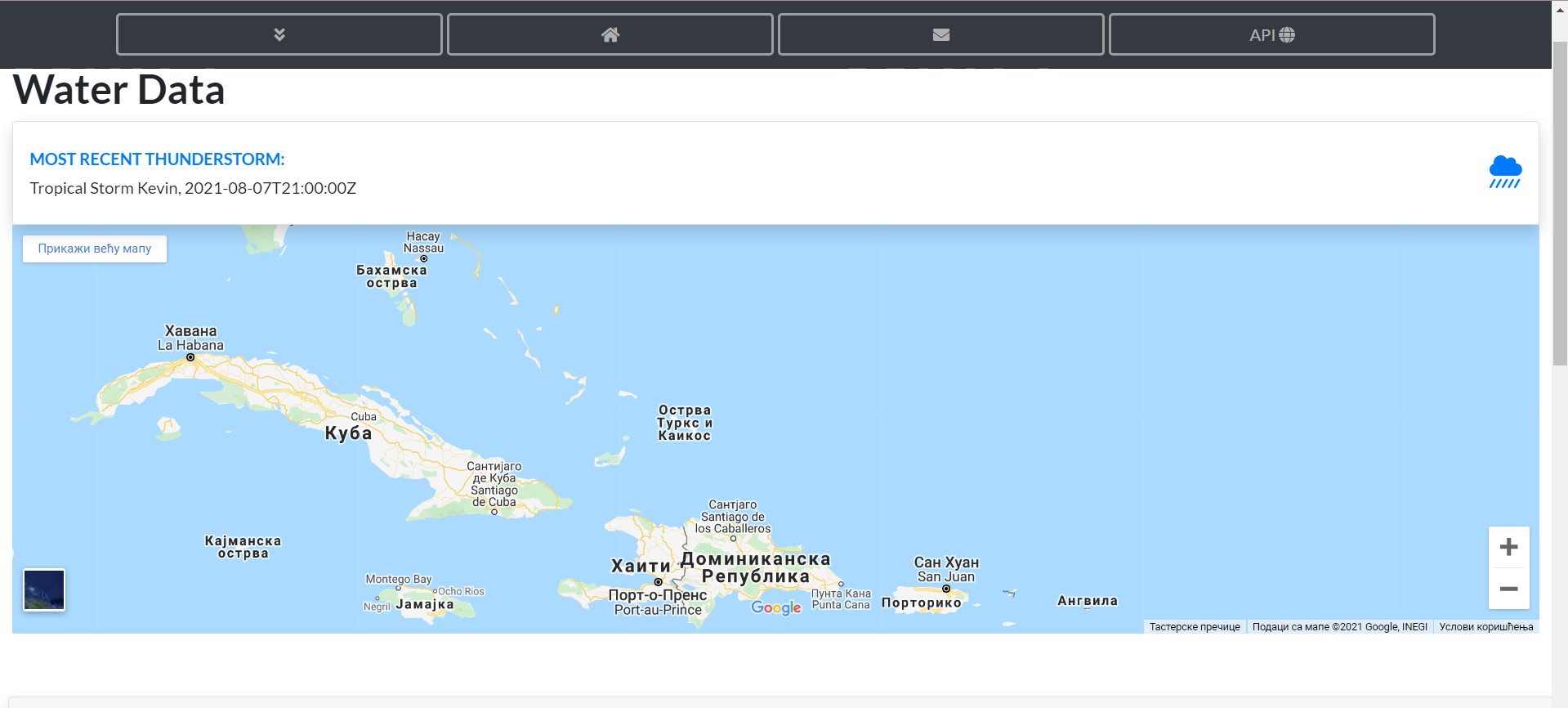Click the Куба country label
Image resolution: width=1568 pixels, height=708 pixels.
[349, 433]
